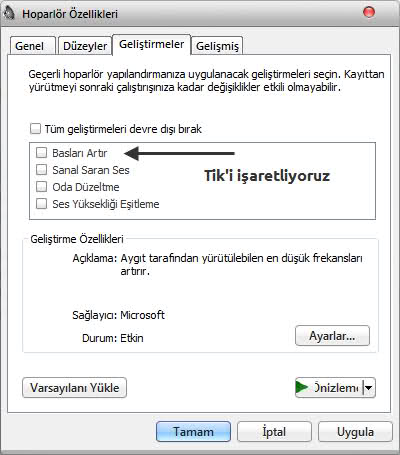
Task: Click the speaker icon in title bar
Action: [8, 13]
